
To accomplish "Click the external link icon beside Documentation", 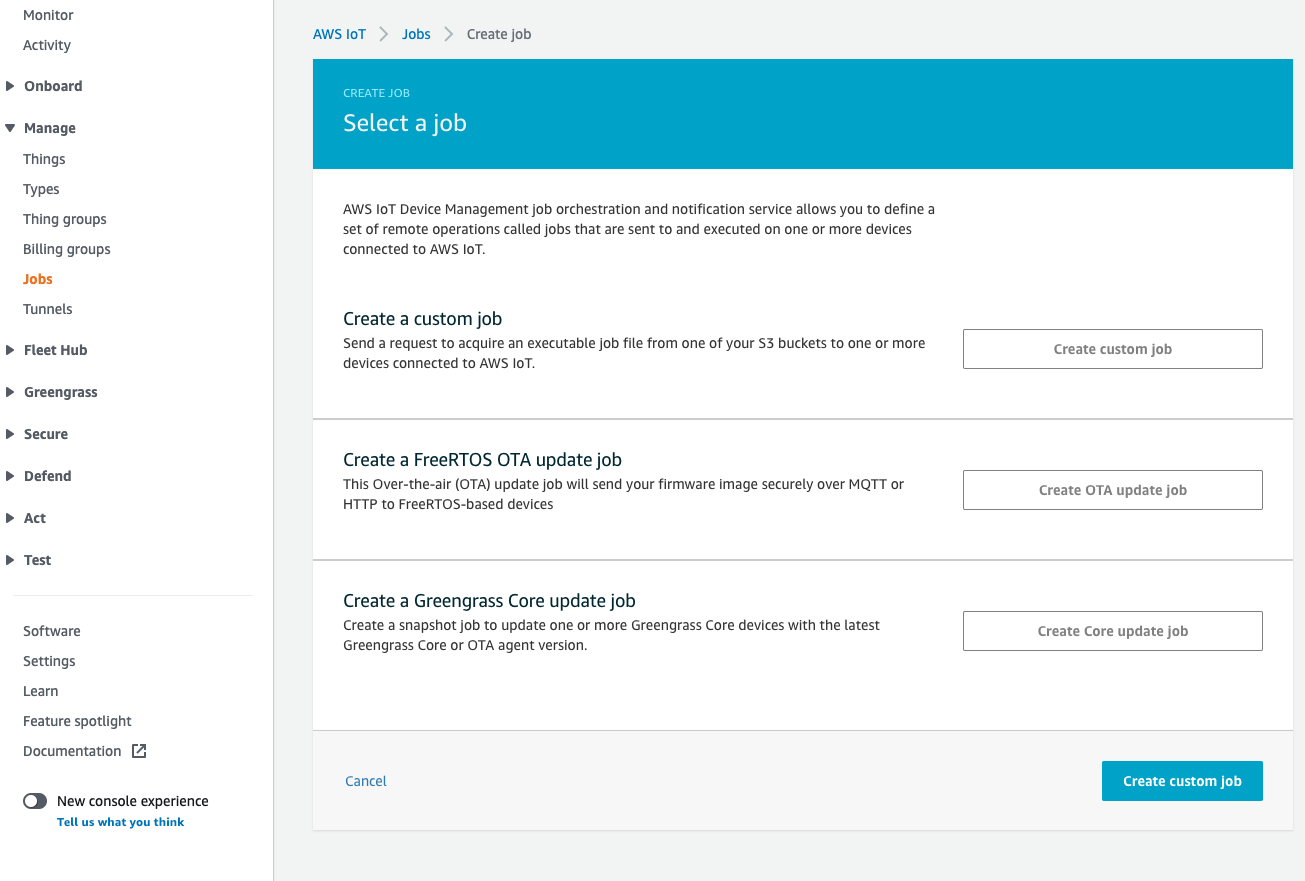I will pyautogui.click(x=139, y=751).
